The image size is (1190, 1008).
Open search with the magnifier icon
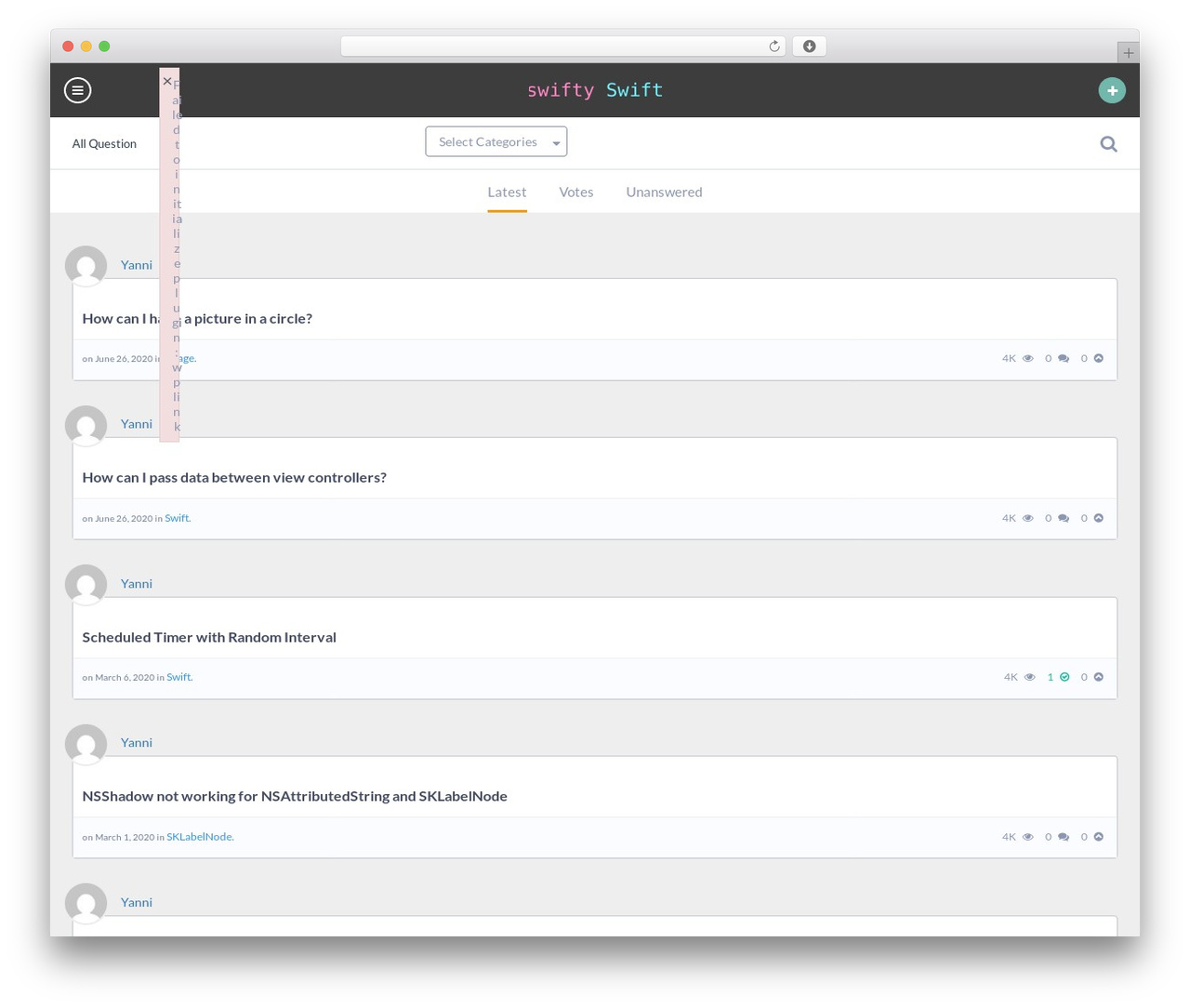pyautogui.click(x=1108, y=144)
